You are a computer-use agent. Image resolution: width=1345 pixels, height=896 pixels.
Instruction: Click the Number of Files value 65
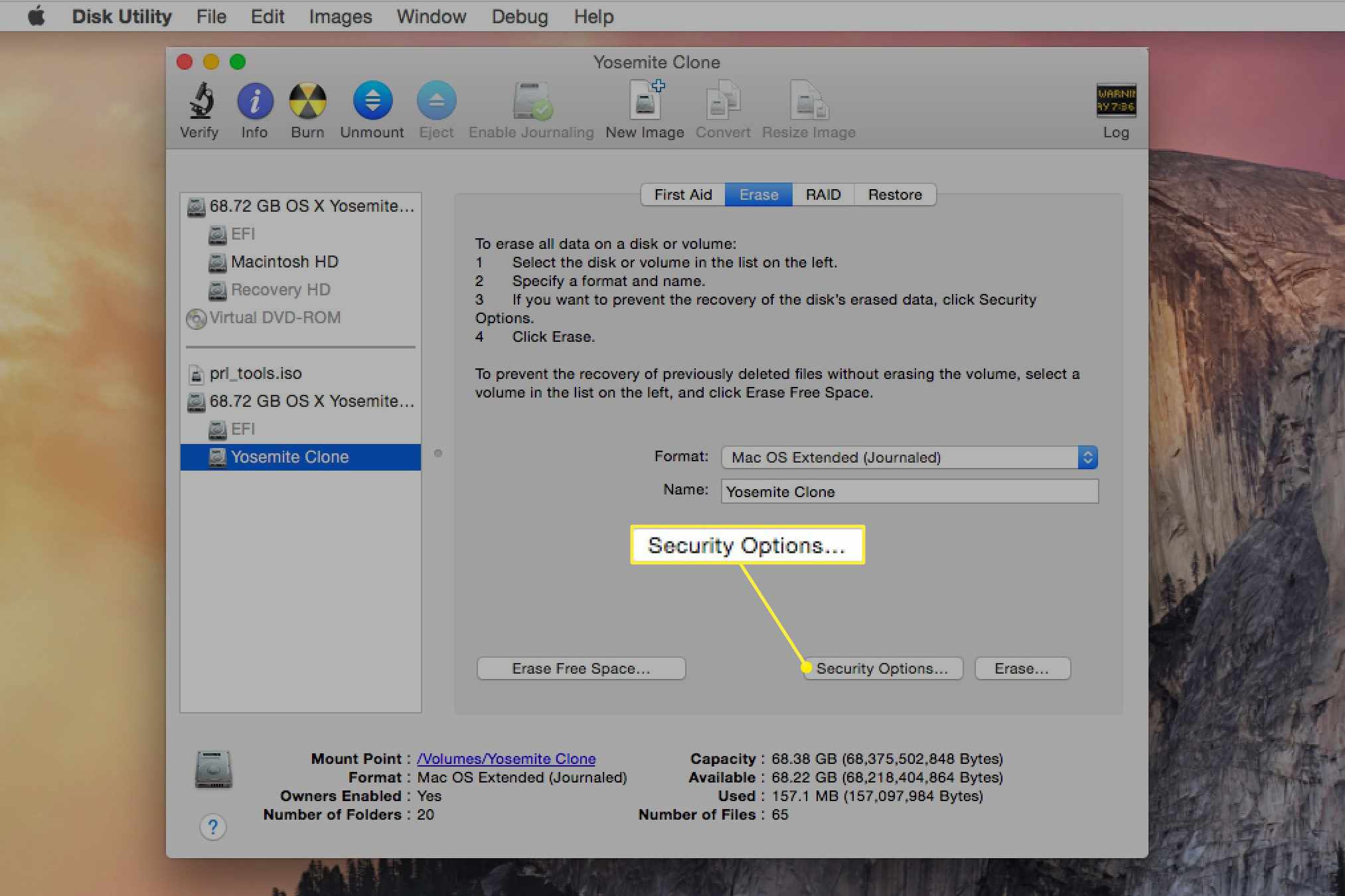(x=780, y=814)
